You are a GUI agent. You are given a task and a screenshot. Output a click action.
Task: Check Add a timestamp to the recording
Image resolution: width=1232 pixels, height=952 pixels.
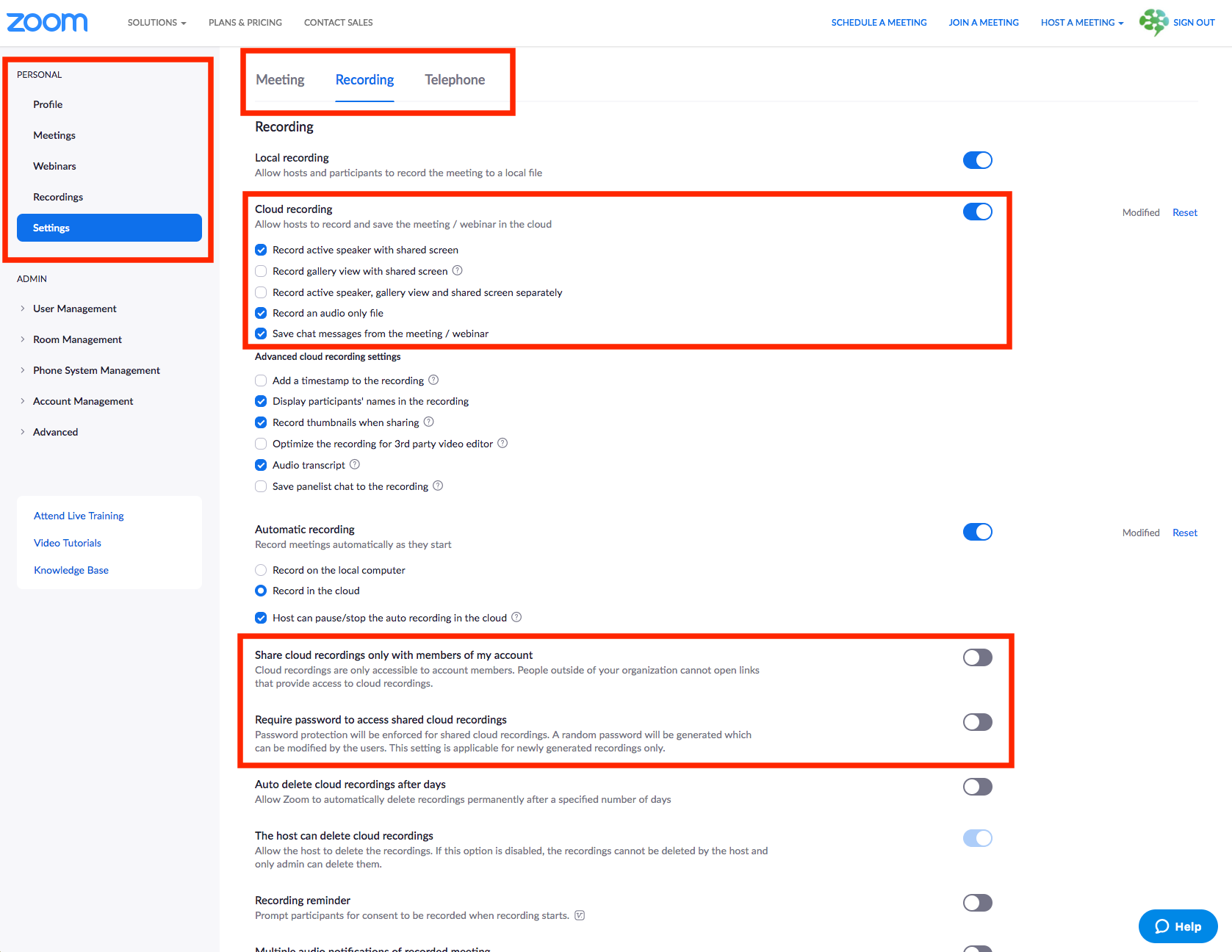tap(261, 381)
